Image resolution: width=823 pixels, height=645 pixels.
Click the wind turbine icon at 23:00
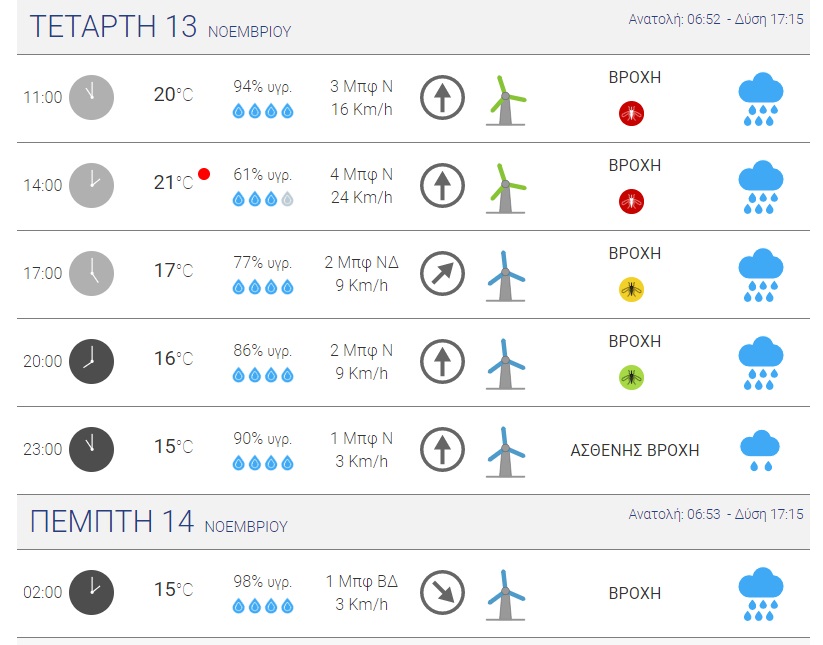[505, 451]
